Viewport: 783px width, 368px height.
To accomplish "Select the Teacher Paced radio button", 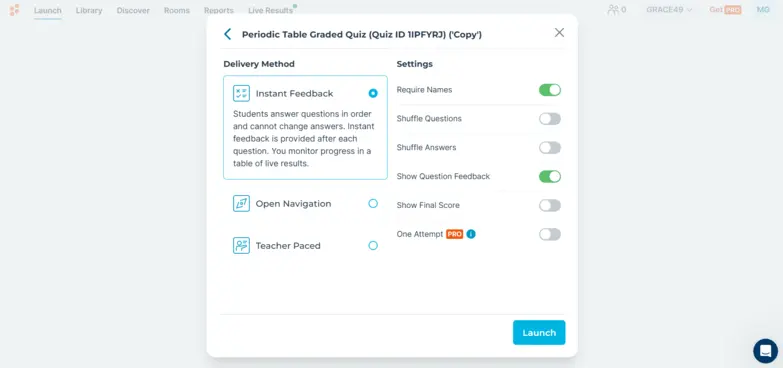I will [x=373, y=245].
